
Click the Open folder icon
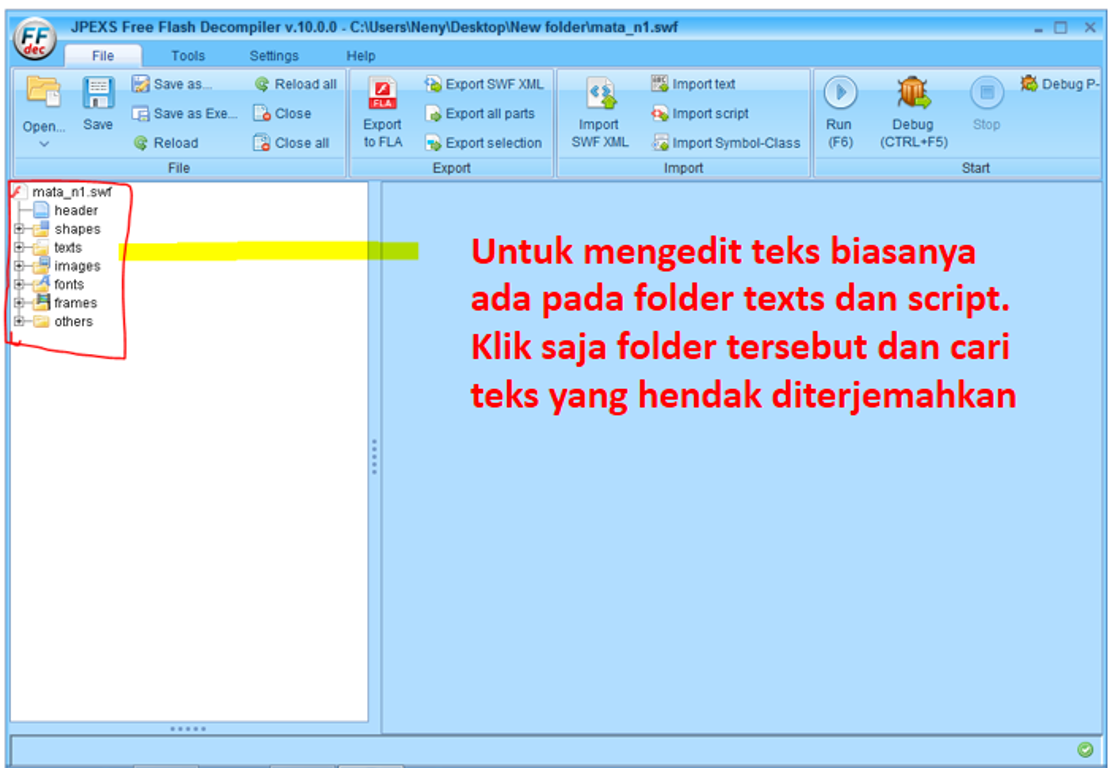[x=43, y=91]
